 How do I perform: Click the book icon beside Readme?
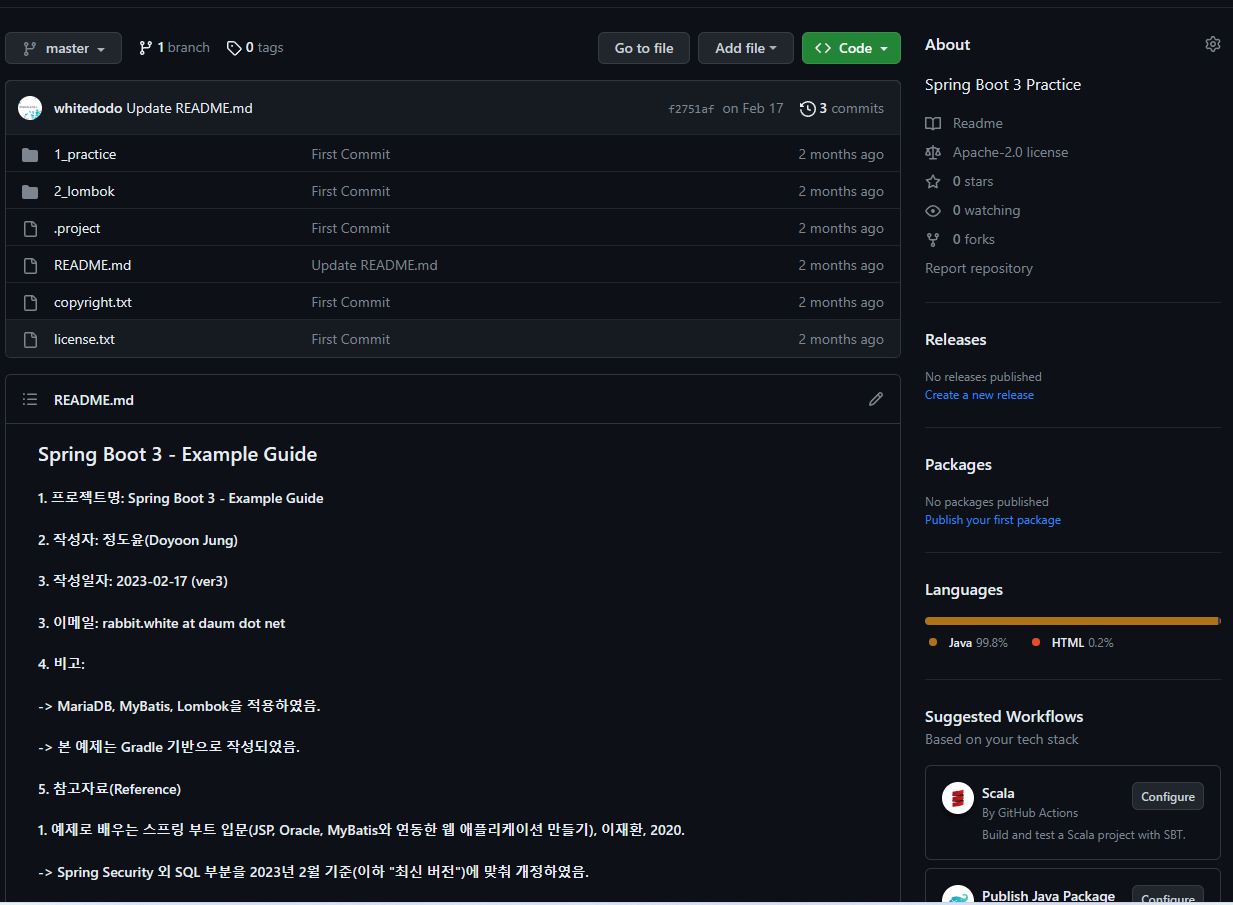pos(933,123)
